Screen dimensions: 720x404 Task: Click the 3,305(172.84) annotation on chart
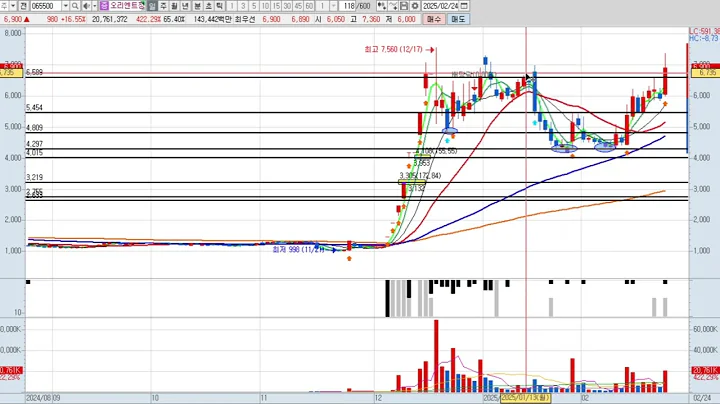click(420, 175)
